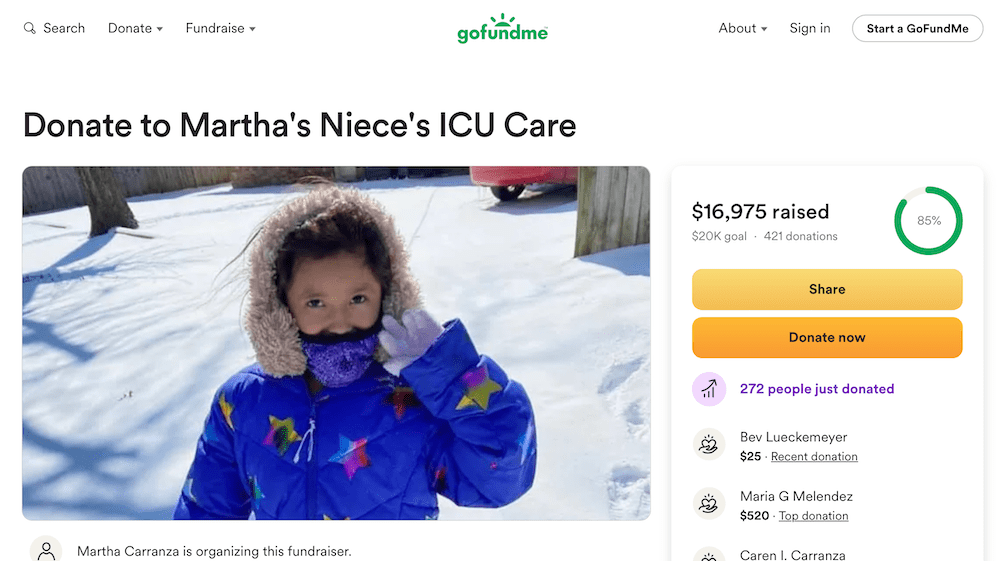Click the trending donations chart icon
Viewport: 1008px width, 561px height.
(x=709, y=389)
